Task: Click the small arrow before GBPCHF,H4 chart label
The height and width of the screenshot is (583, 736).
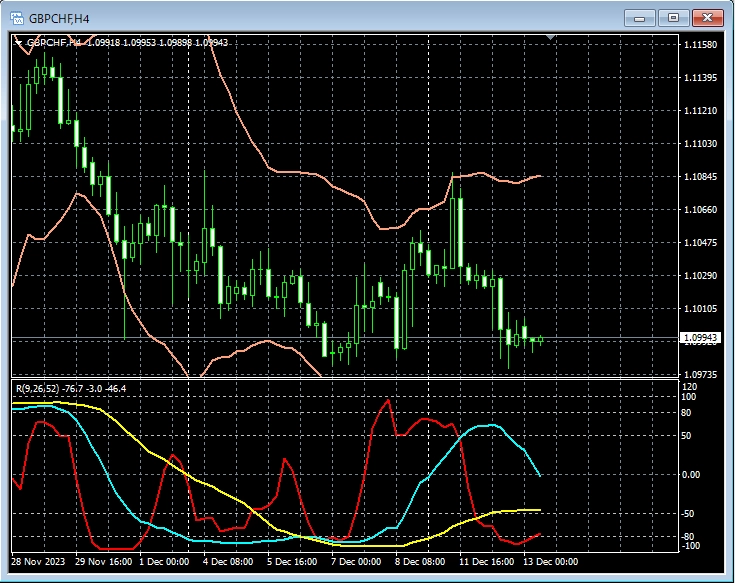Action: (x=18, y=43)
